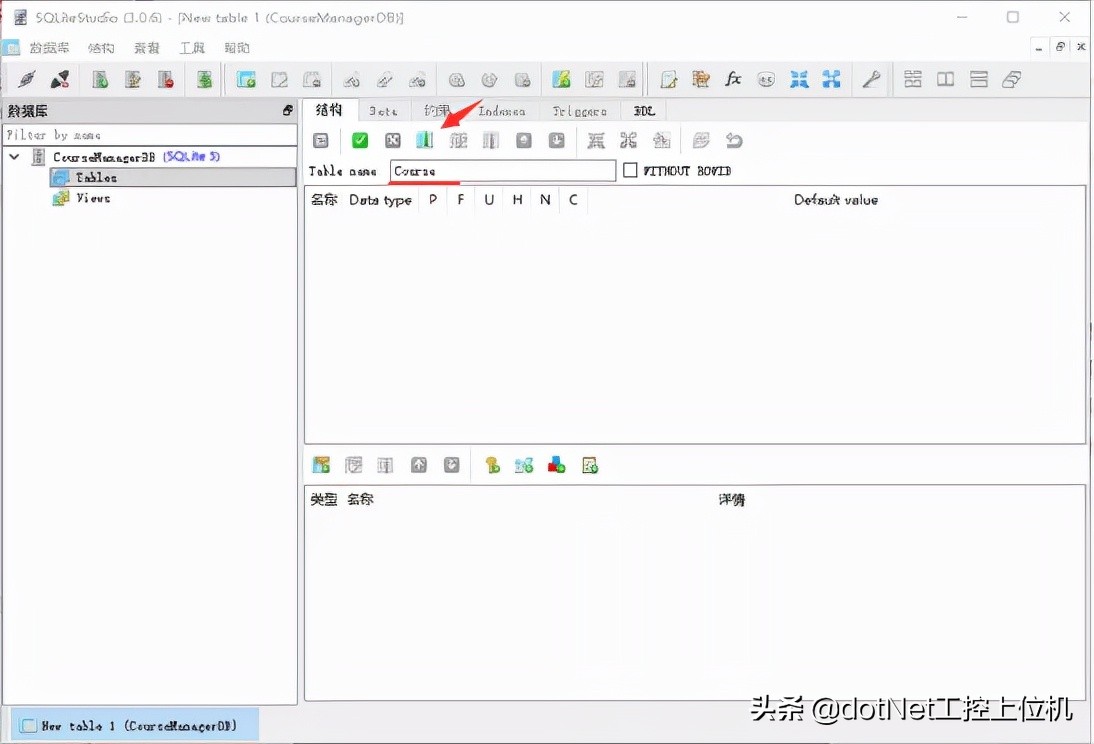Click the connect to database toolbar icon
This screenshot has width=1094, height=744.
pos(25,79)
